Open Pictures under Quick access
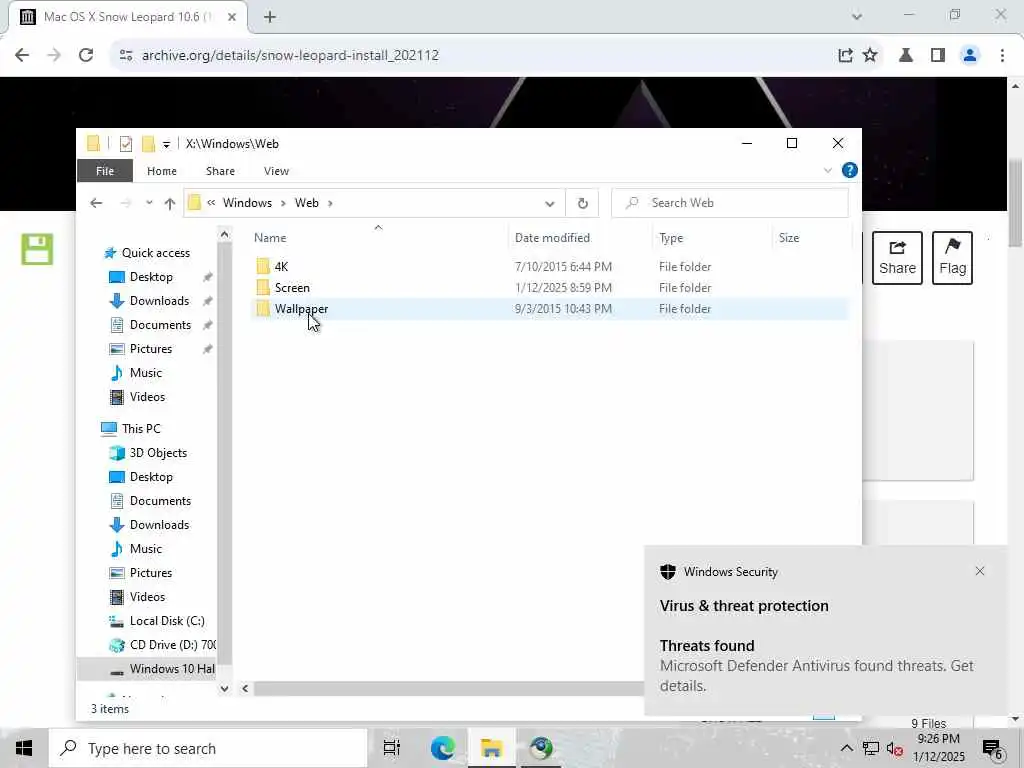 (151, 349)
